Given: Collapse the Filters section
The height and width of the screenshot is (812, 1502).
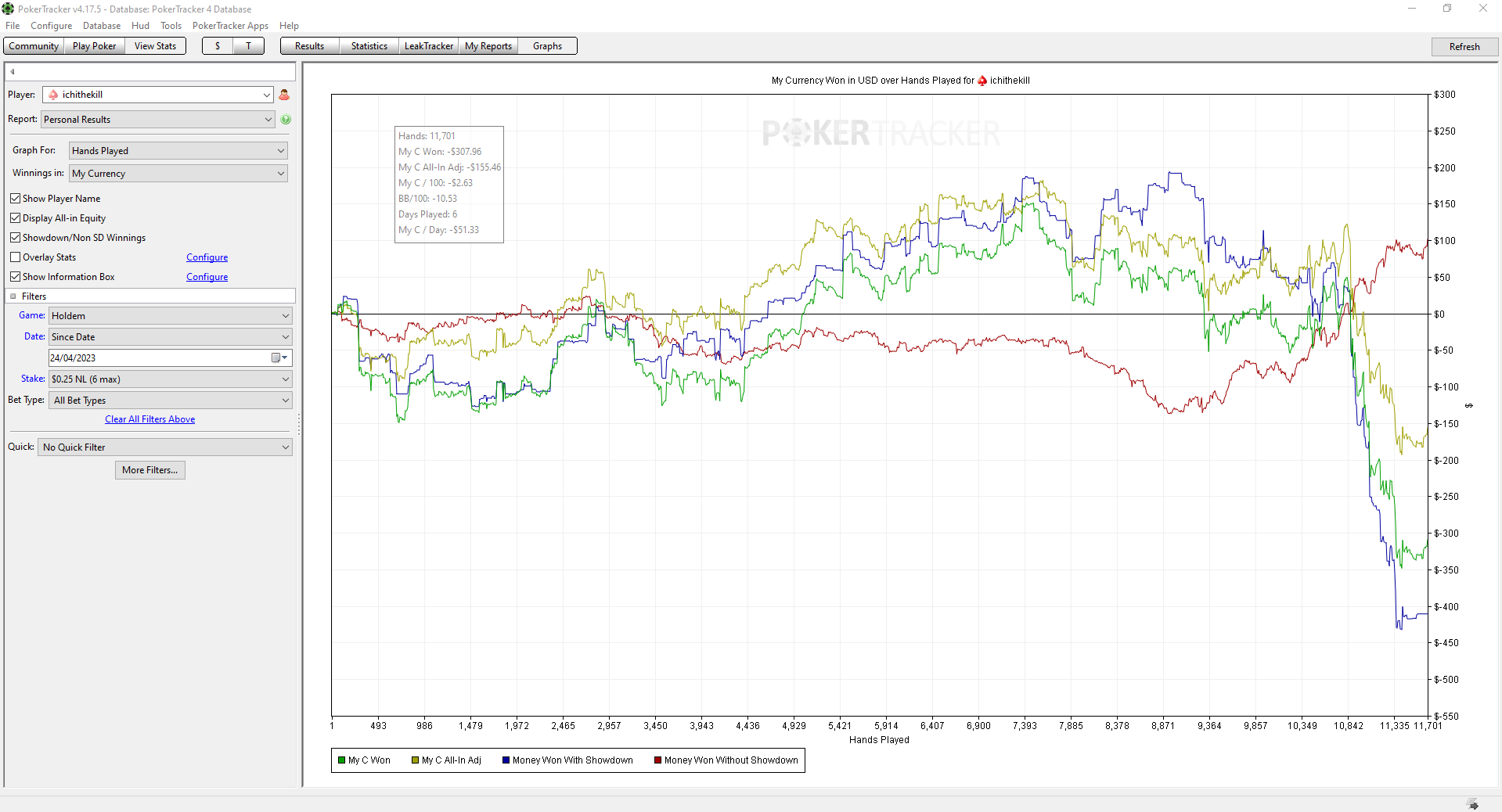Looking at the screenshot, I should (x=13, y=296).
